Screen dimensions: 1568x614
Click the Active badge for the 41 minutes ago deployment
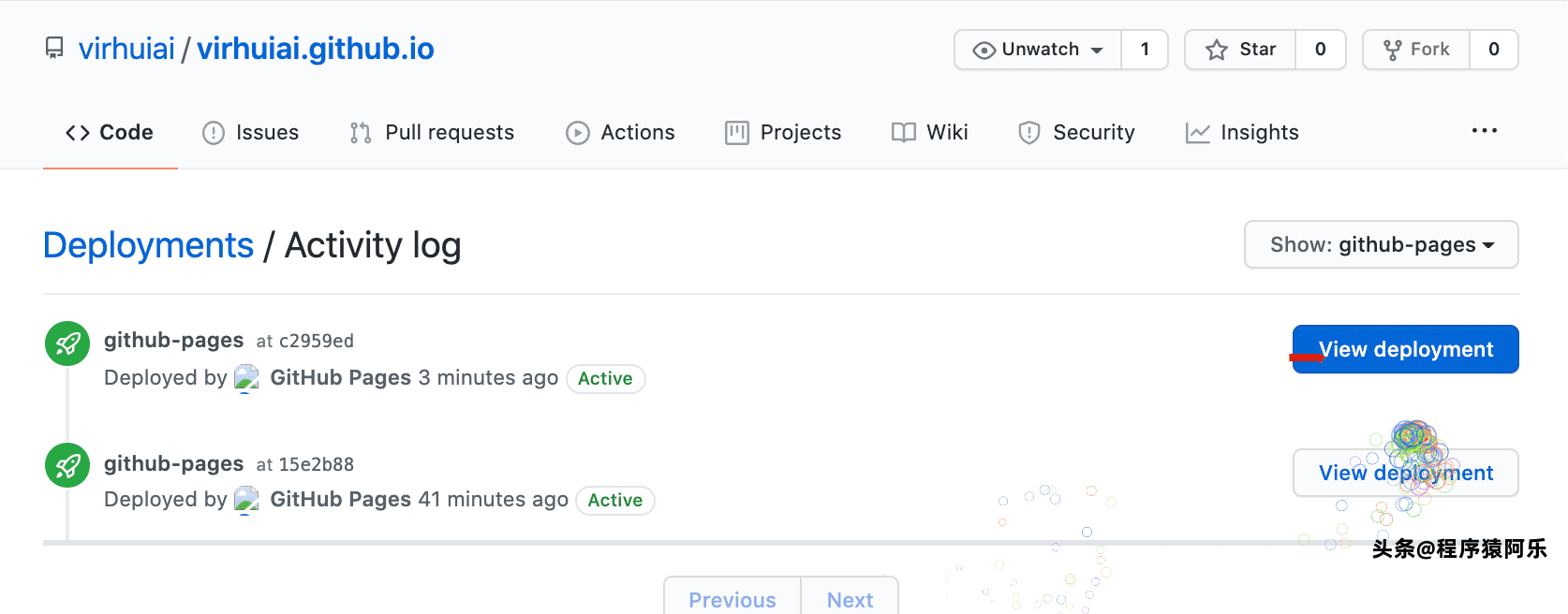tap(615, 500)
